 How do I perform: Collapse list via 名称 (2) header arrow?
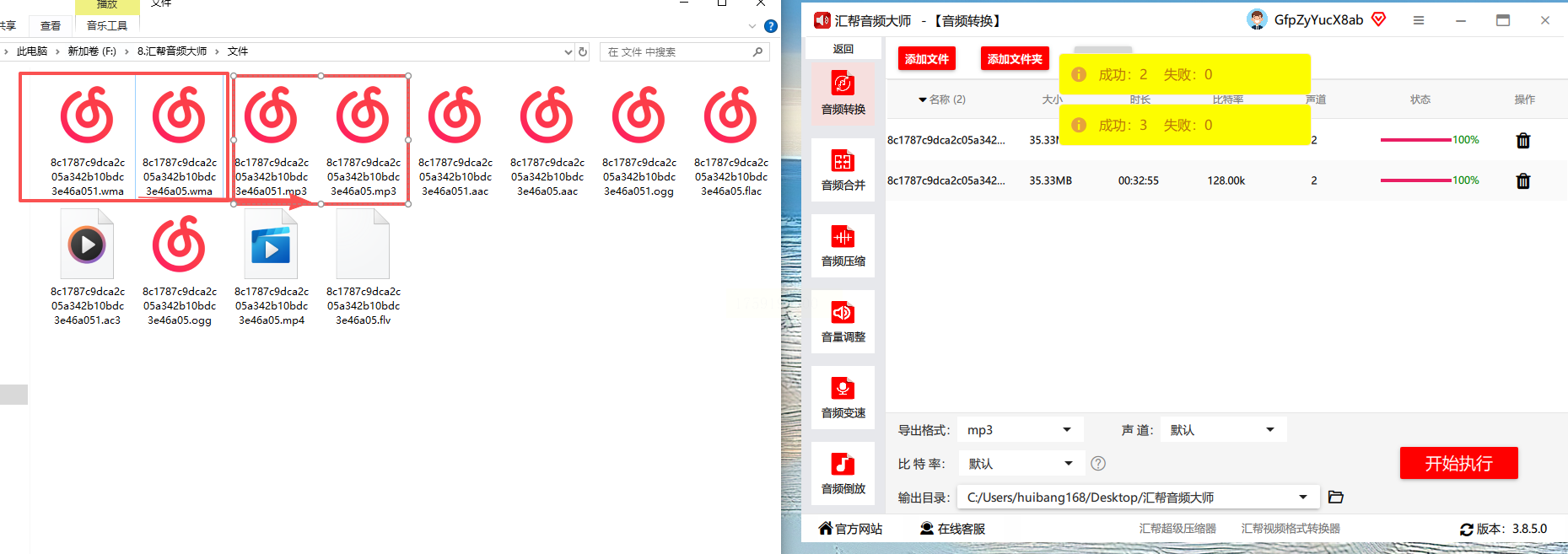(923, 100)
